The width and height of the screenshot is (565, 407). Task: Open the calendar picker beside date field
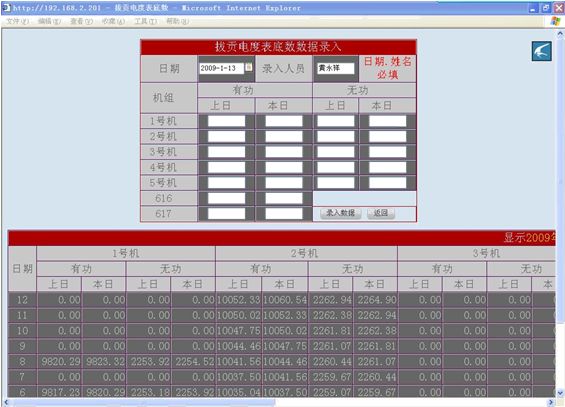pos(249,67)
